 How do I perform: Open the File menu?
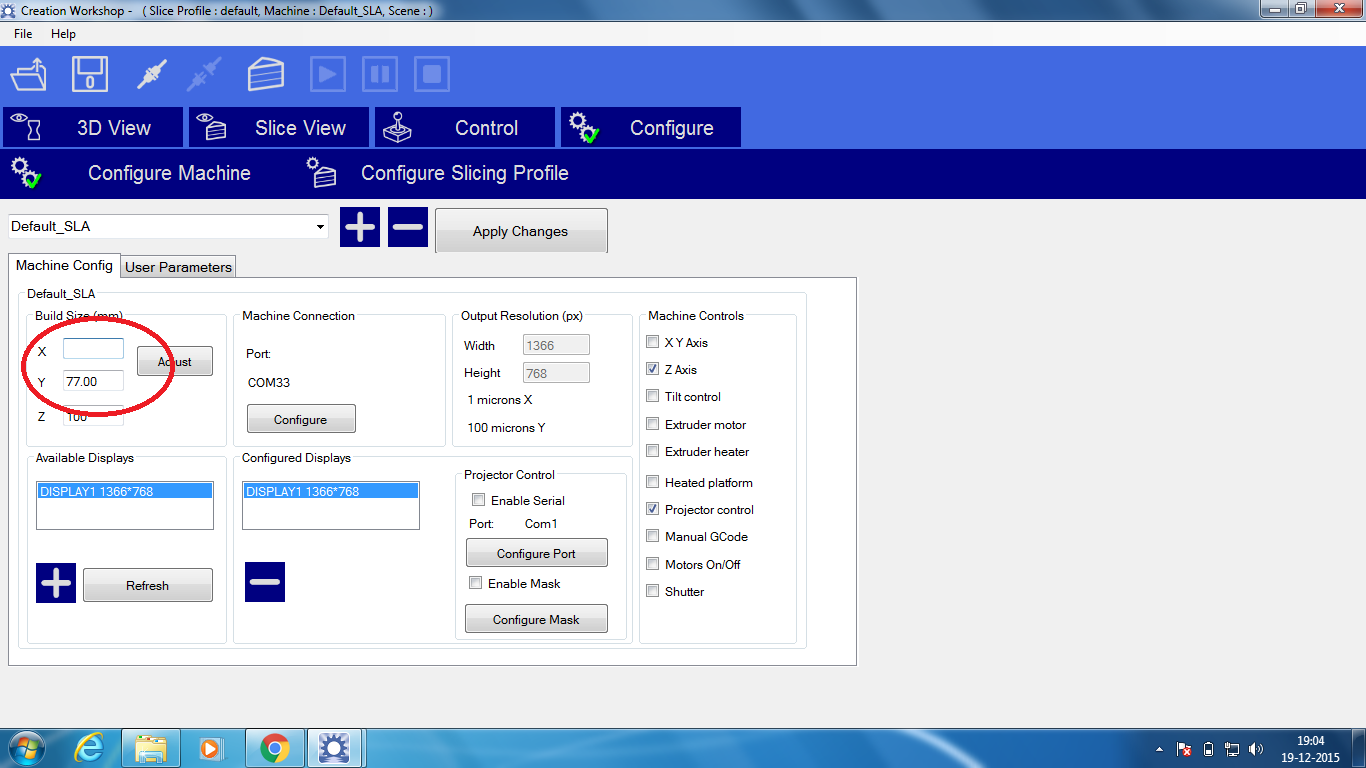(x=23, y=34)
